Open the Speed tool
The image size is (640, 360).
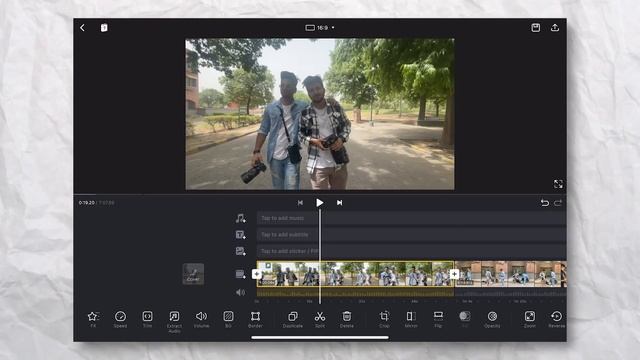point(120,319)
